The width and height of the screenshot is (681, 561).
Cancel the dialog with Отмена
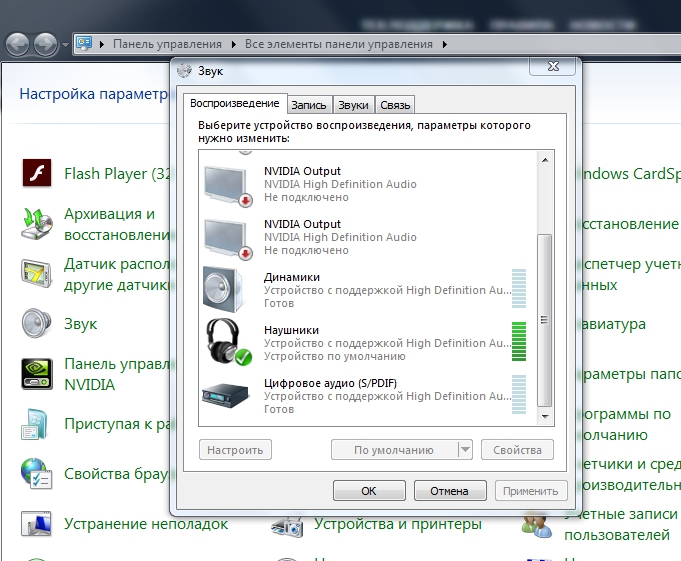[450, 491]
